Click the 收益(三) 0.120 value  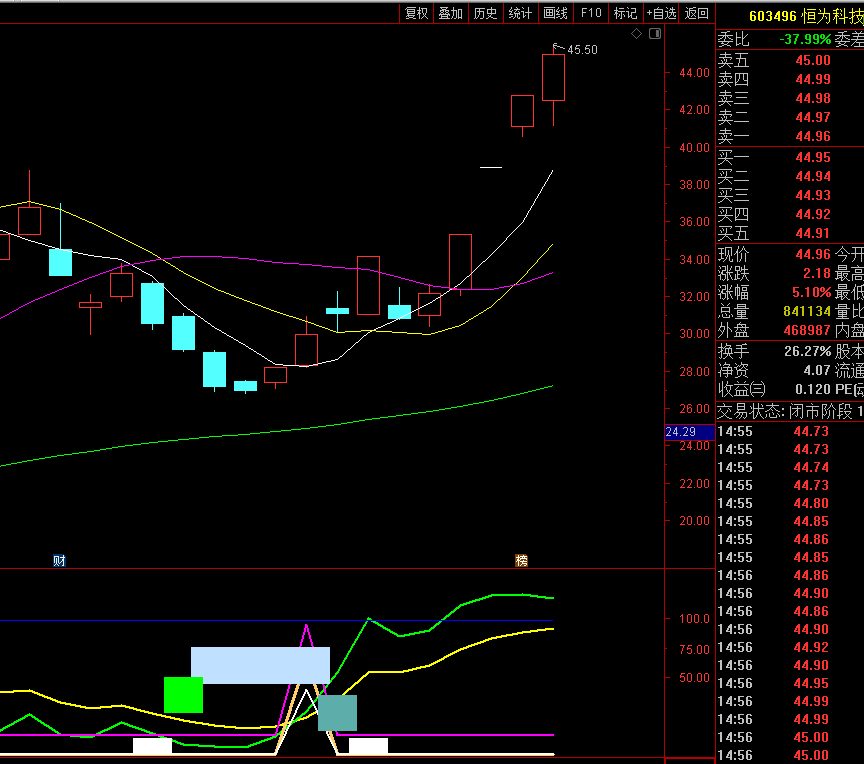813,389
